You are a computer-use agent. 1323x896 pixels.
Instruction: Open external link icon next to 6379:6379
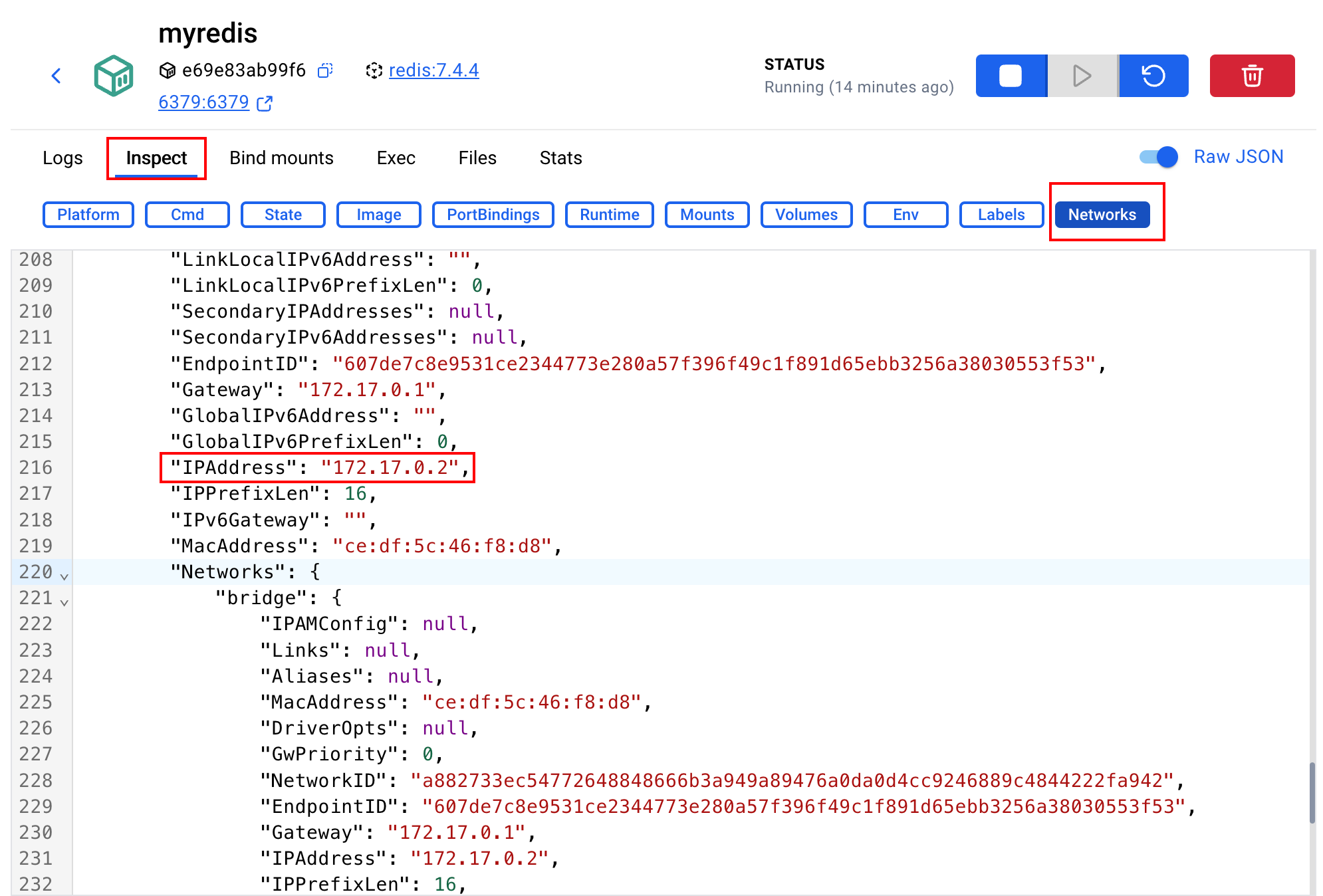pyautogui.click(x=265, y=103)
